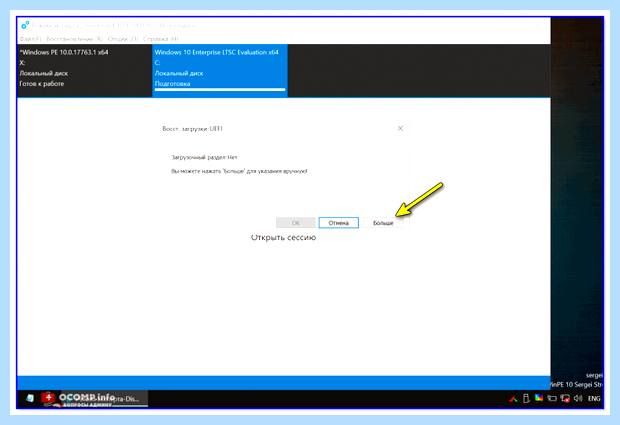Click the volume speaker tray icon

[578, 399]
